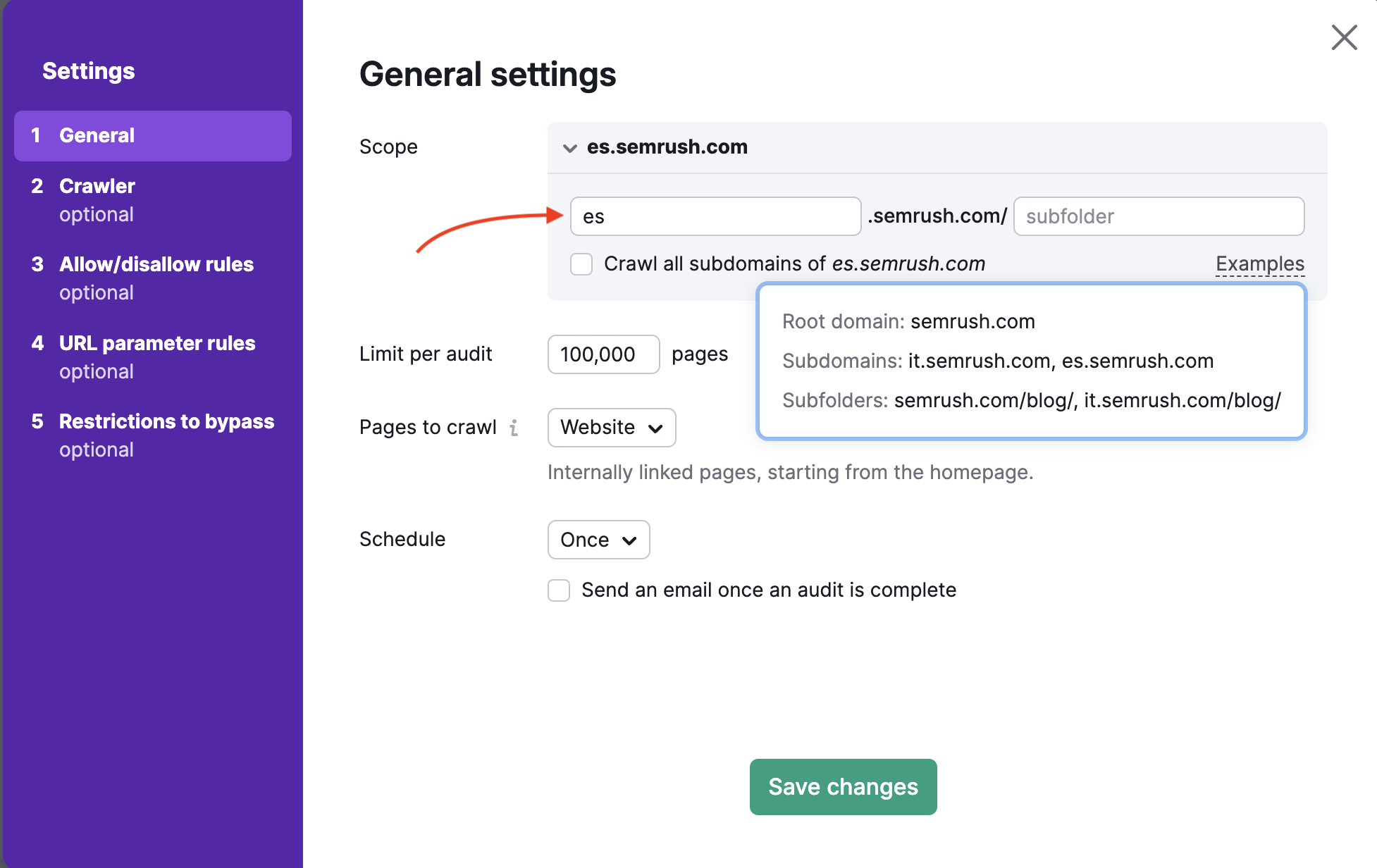Switch to the General settings section
The width and height of the screenshot is (1377, 868).
[x=97, y=135]
